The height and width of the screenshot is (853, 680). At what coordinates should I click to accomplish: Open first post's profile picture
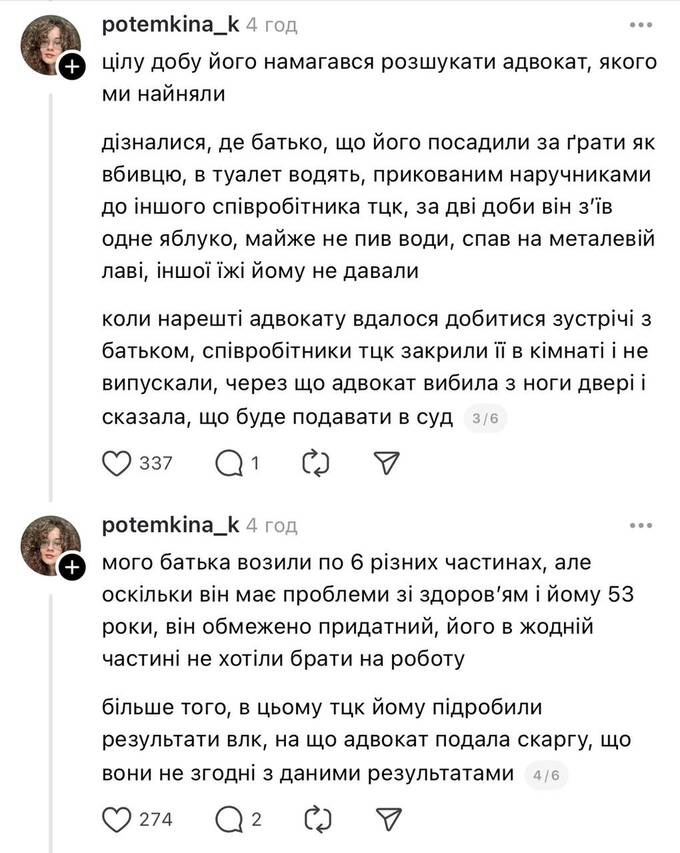coord(50,45)
